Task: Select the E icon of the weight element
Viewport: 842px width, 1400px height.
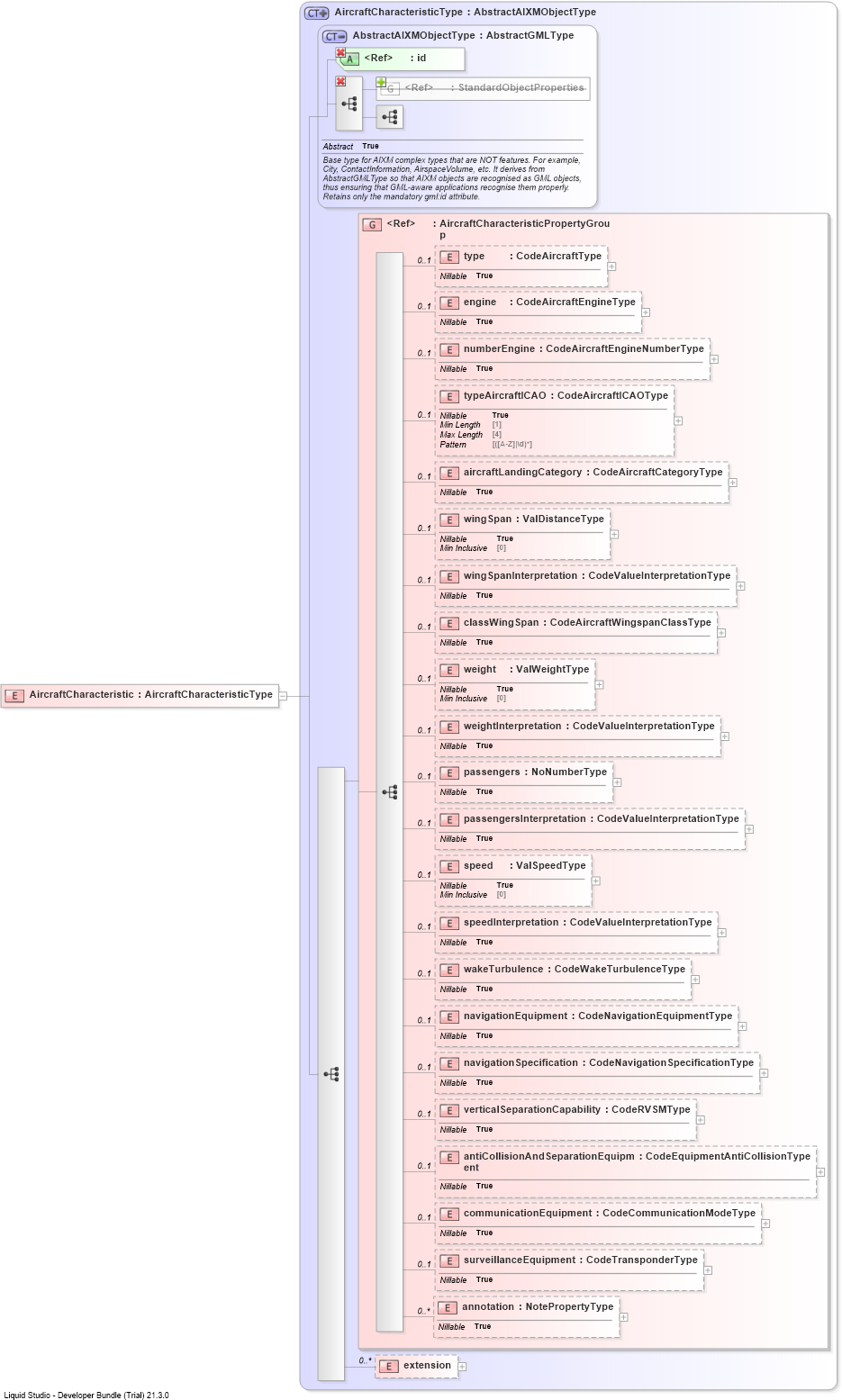Action: tap(449, 670)
